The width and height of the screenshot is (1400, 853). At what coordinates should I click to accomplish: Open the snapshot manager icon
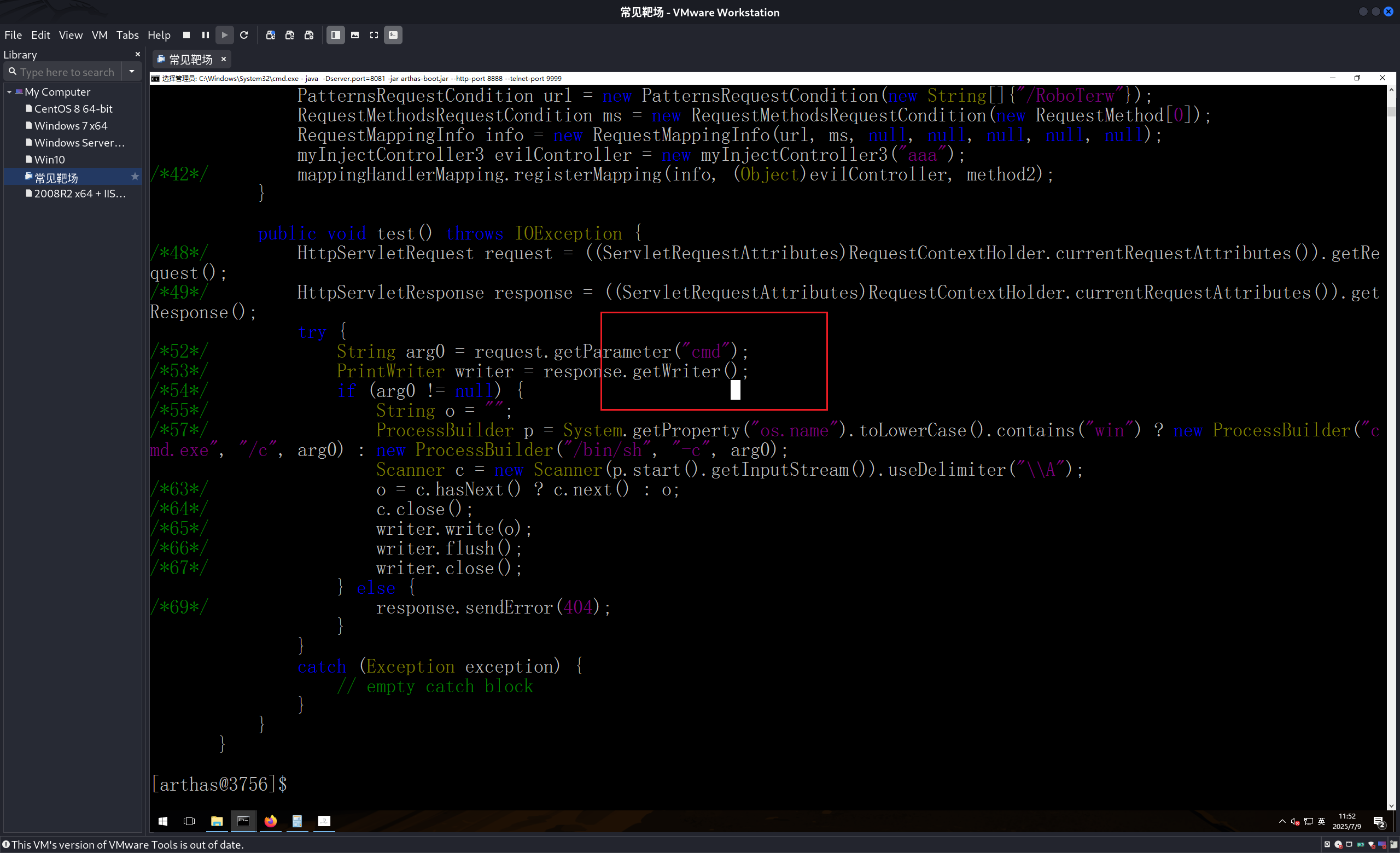(x=309, y=35)
